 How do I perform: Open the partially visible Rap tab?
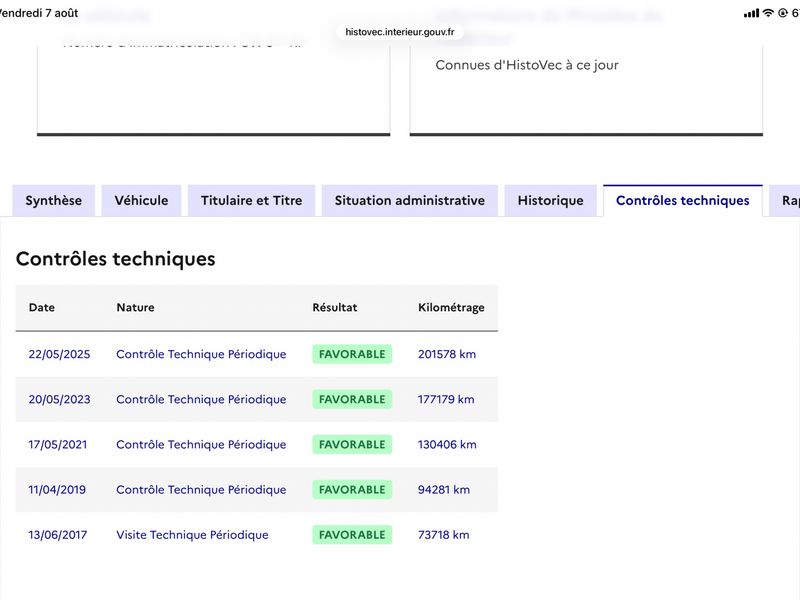click(786, 201)
